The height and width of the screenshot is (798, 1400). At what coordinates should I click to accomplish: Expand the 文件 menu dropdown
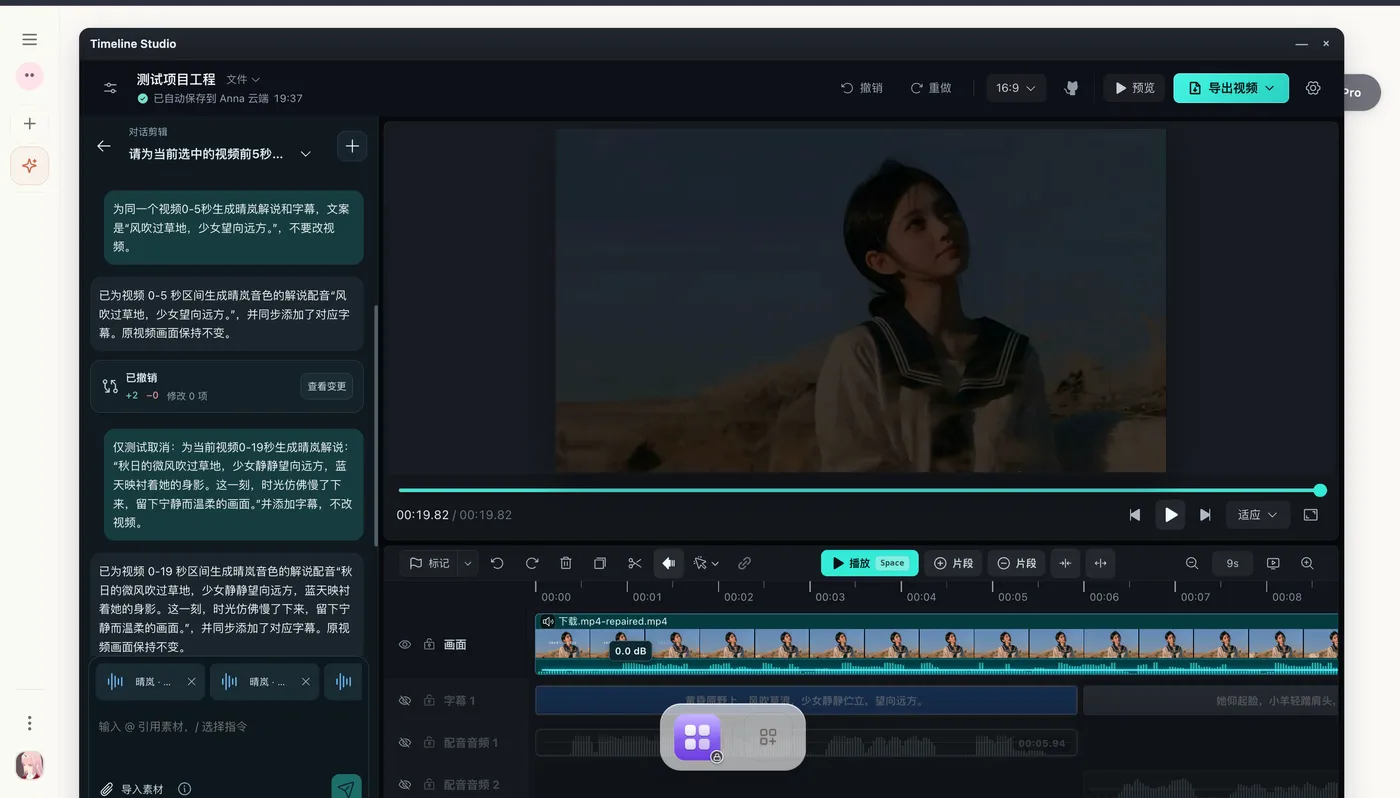(x=243, y=79)
